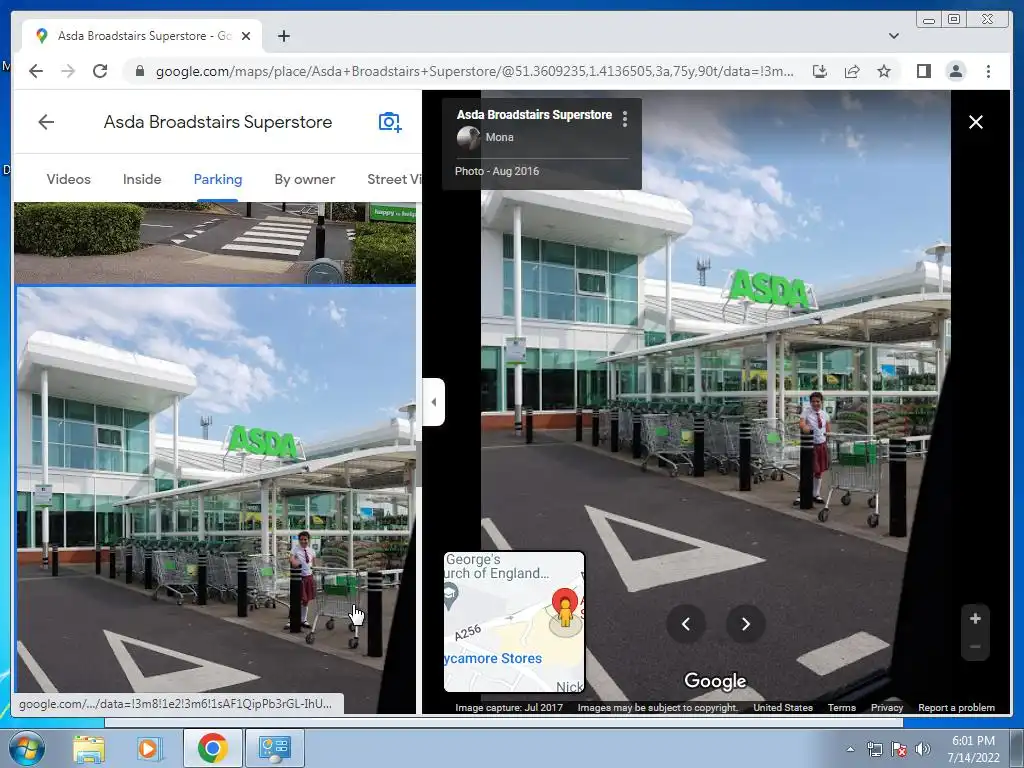The width and height of the screenshot is (1024, 768).
Task: Switch to the Inside tab
Action: pyautogui.click(x=142, y=179)
